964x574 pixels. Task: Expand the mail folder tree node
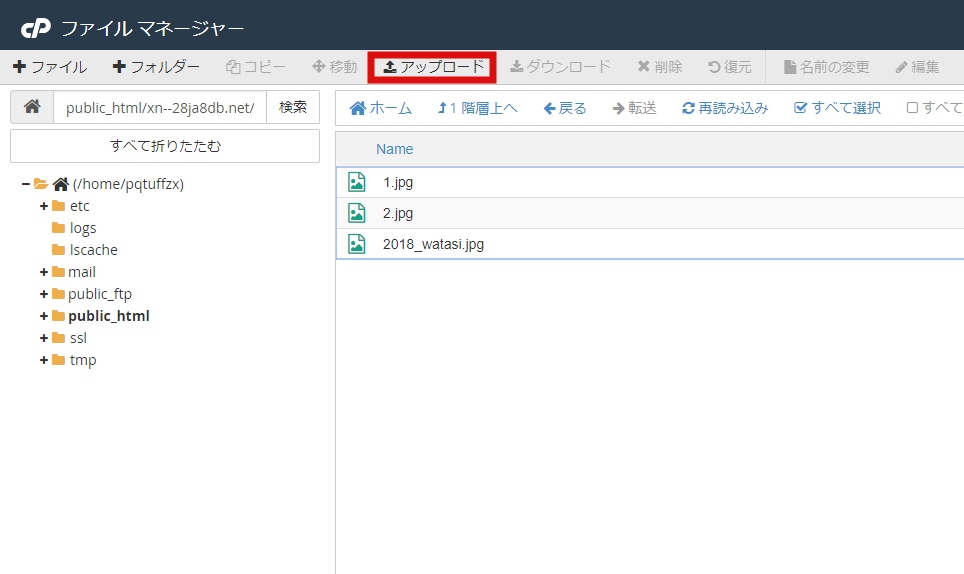pyautogui.click(x=44, y=272)
